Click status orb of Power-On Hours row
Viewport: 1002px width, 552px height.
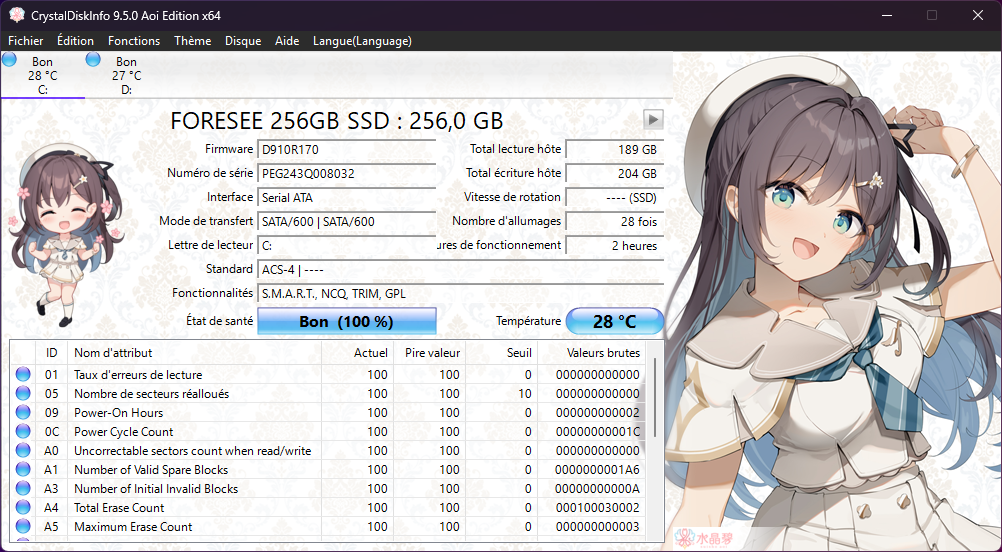[23, 413]
